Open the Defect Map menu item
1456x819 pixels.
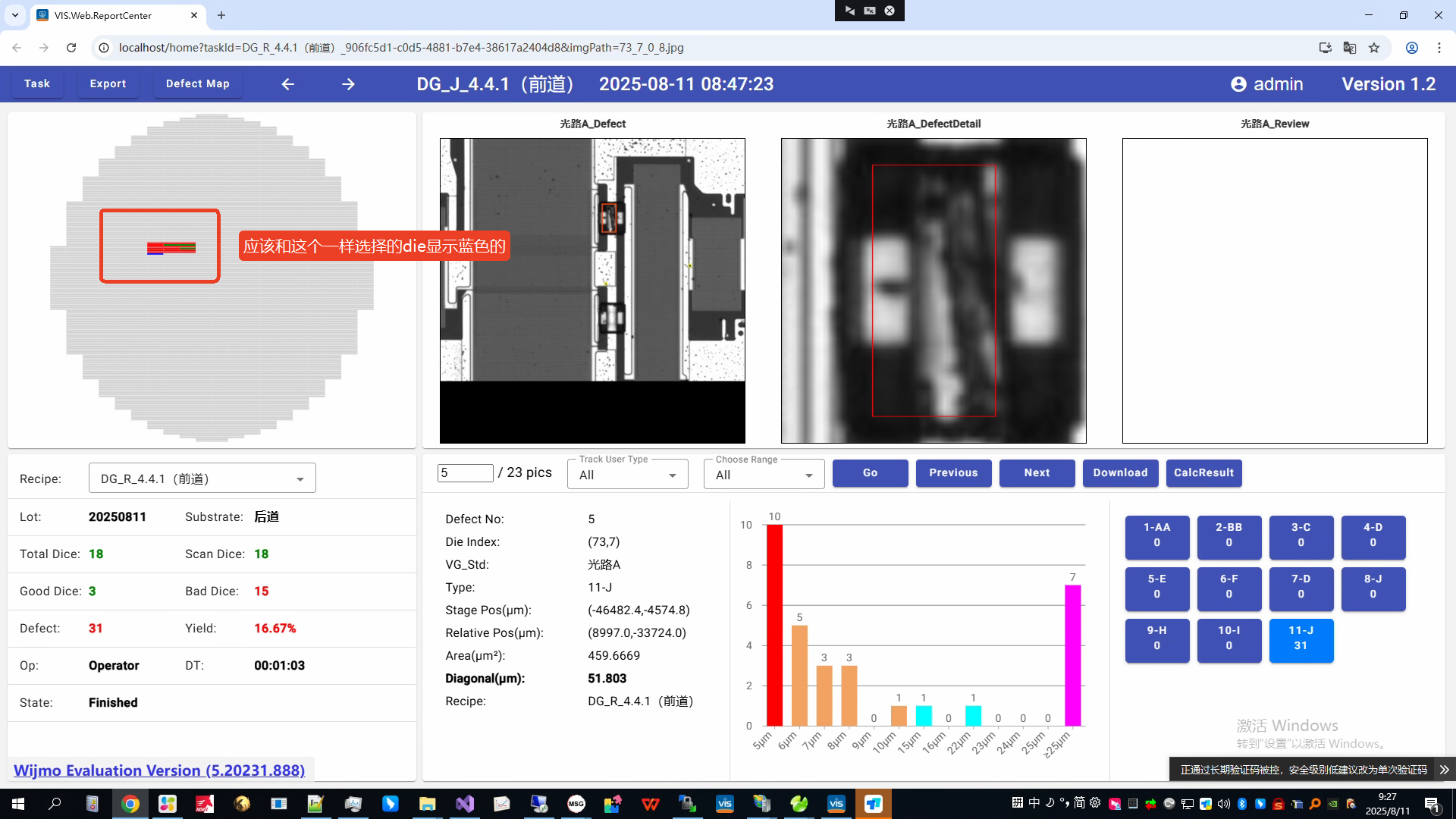click(197, 84)
